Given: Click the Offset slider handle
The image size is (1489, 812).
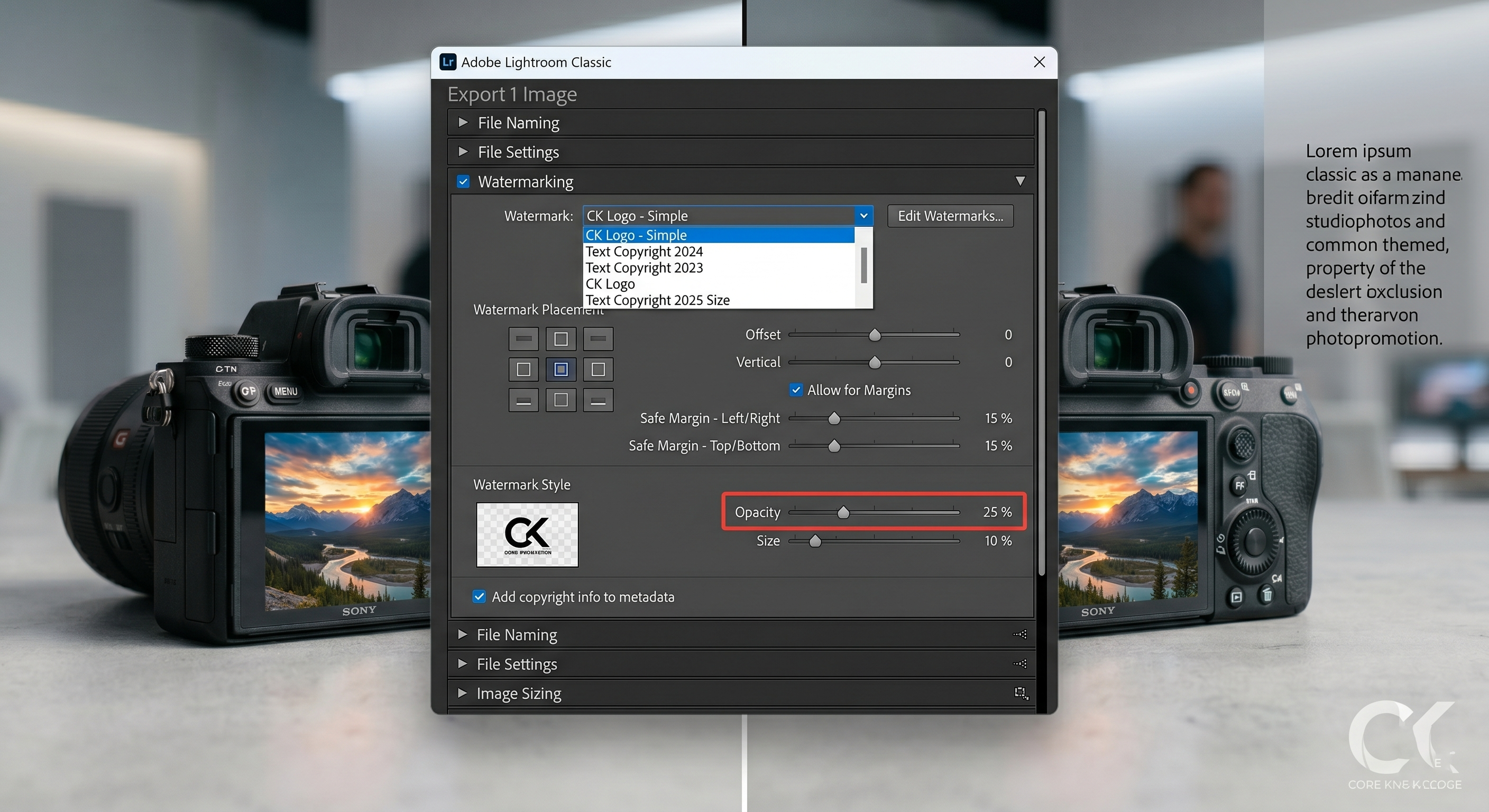Looking at the screenshot, I should [875, 335].
